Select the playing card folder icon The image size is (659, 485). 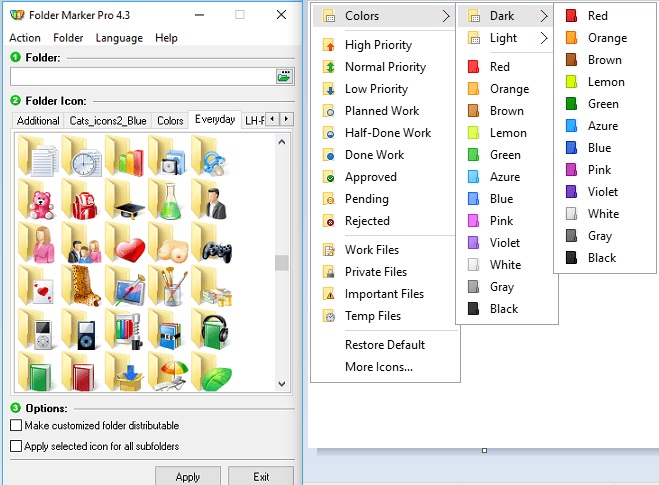coord(38,287)
